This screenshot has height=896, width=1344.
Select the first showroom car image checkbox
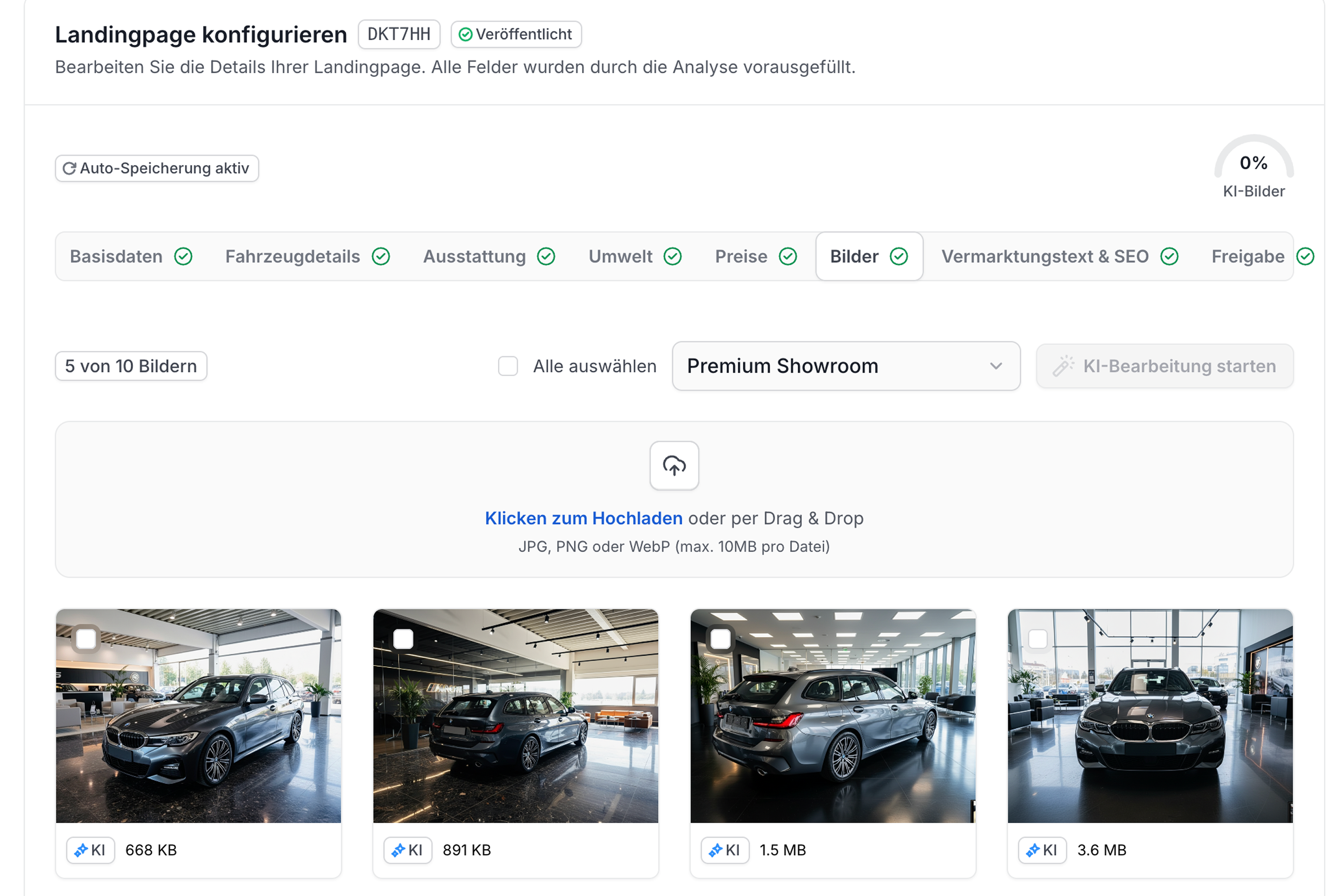[87, 639]
